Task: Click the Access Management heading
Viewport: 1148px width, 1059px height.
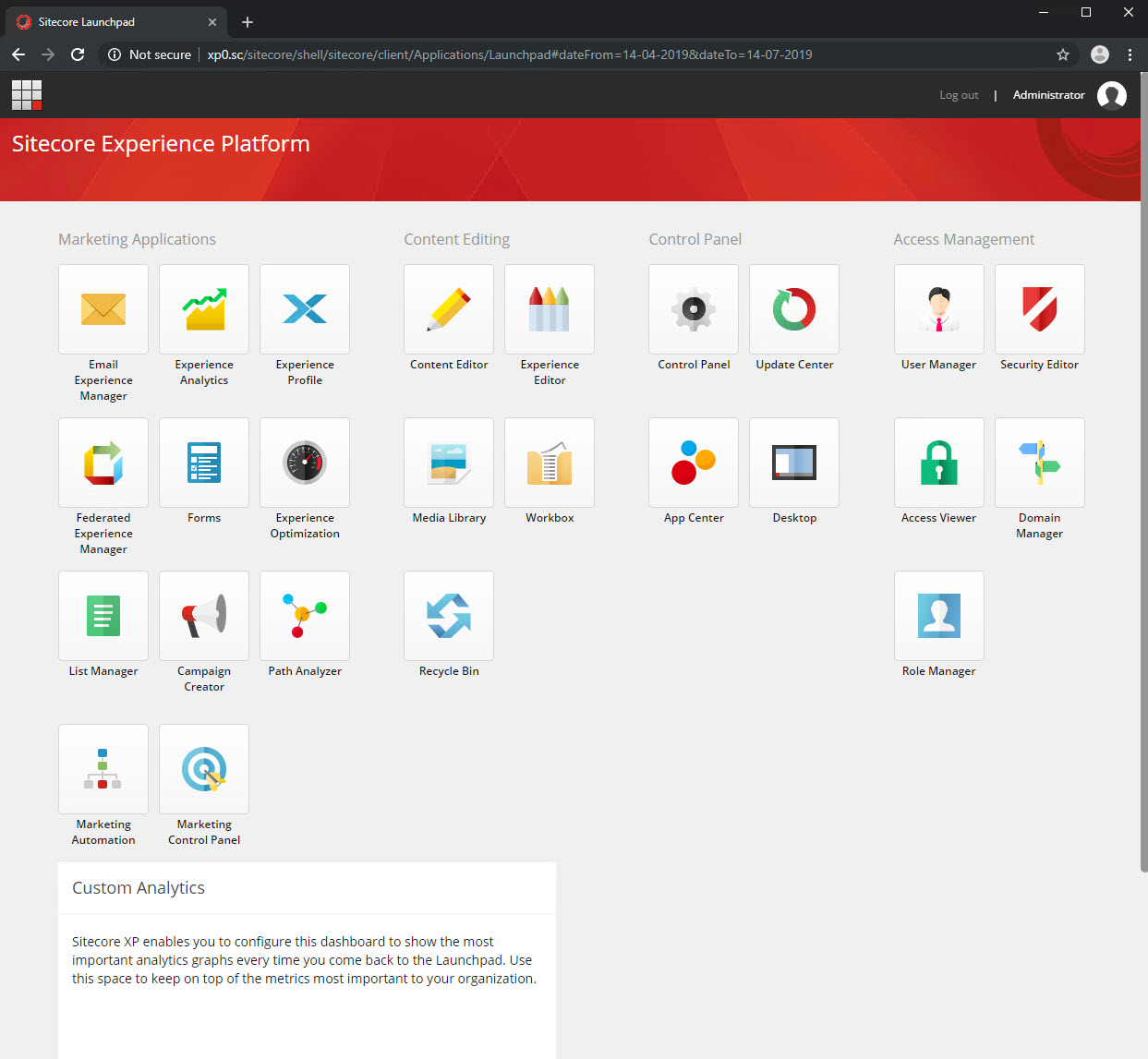Action: [963, 239]
